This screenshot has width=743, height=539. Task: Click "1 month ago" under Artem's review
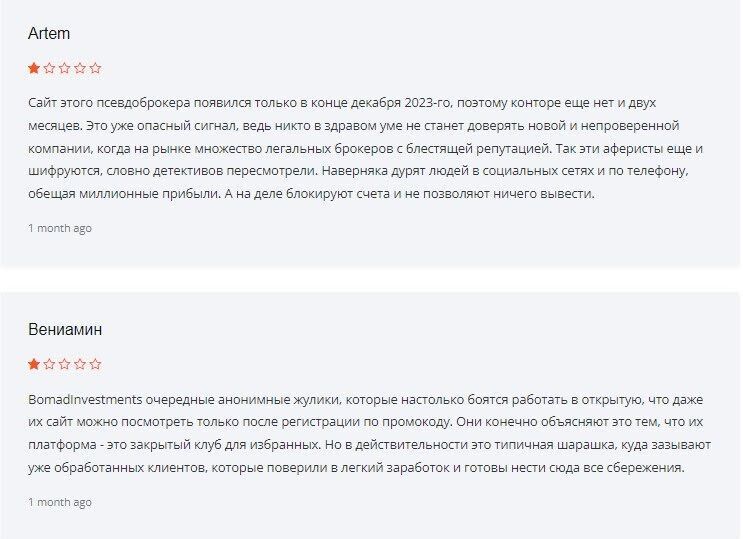60,228
